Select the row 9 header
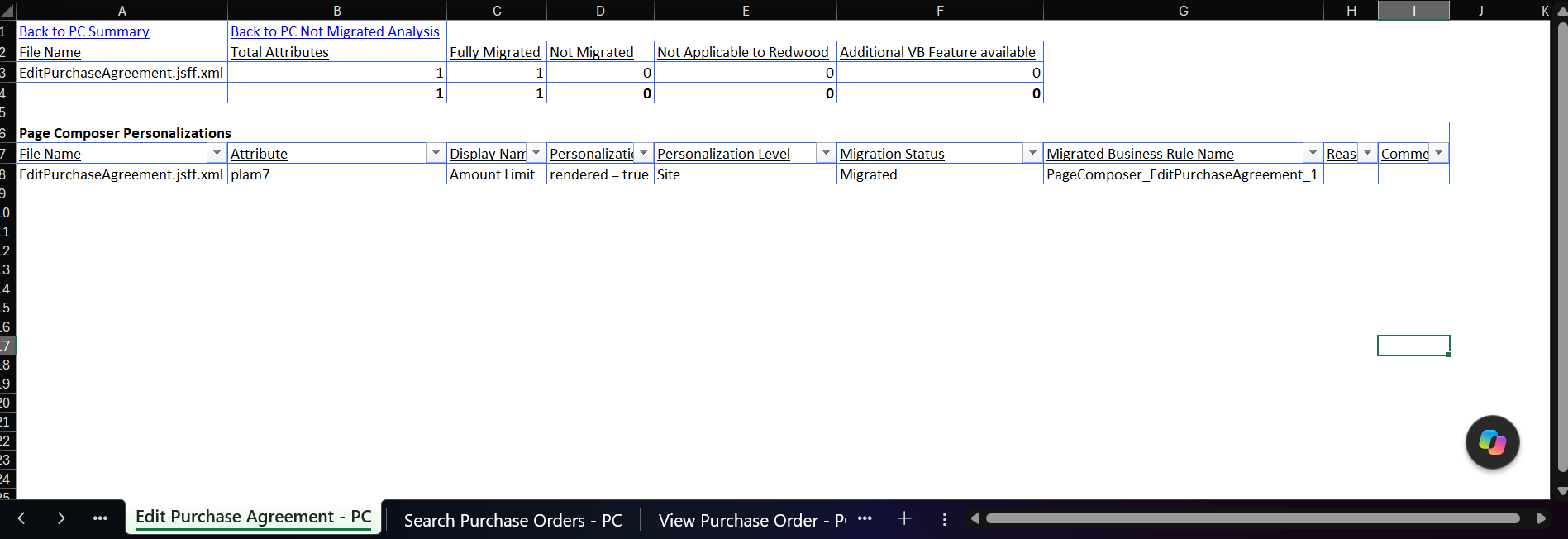 pyautogui.click(x=7, y=193)
